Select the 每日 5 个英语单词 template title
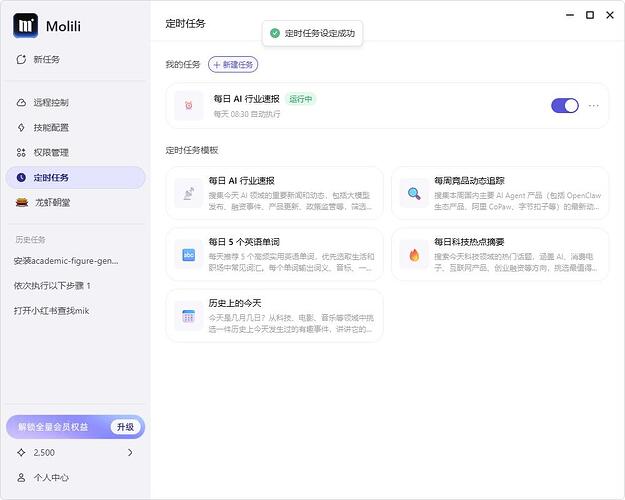 pyautogui.click(x=244, y=242)
